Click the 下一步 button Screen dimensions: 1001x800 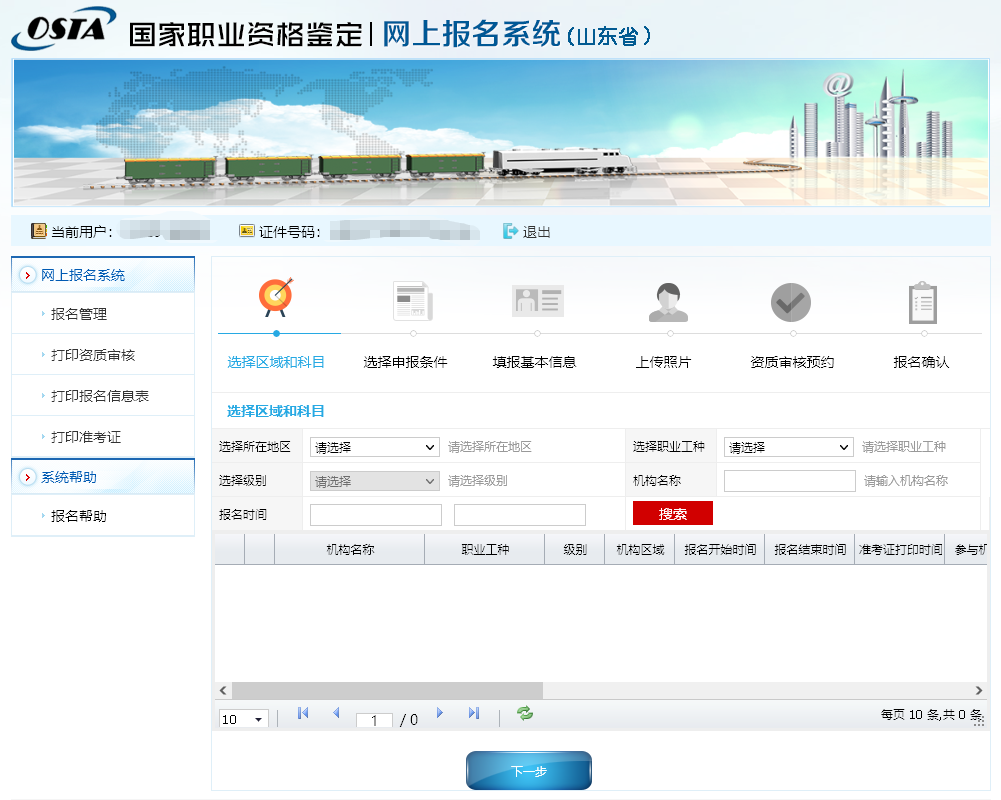coord(529,771)
